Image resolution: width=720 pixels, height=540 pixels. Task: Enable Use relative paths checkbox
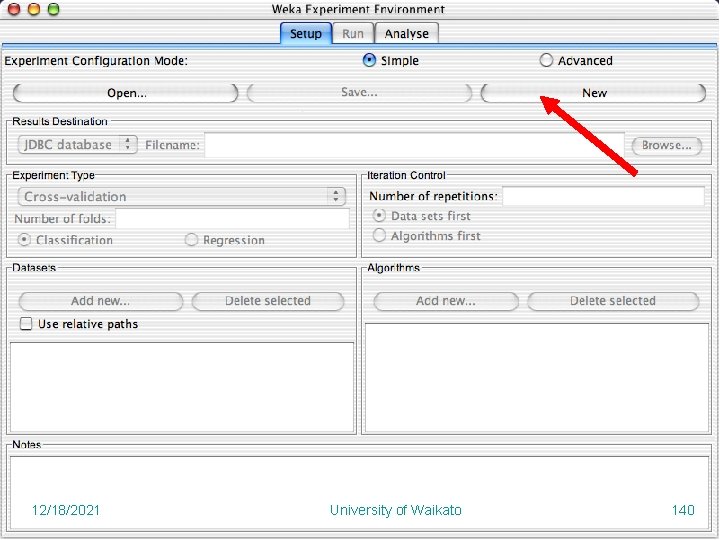click(x=26, y=324)
